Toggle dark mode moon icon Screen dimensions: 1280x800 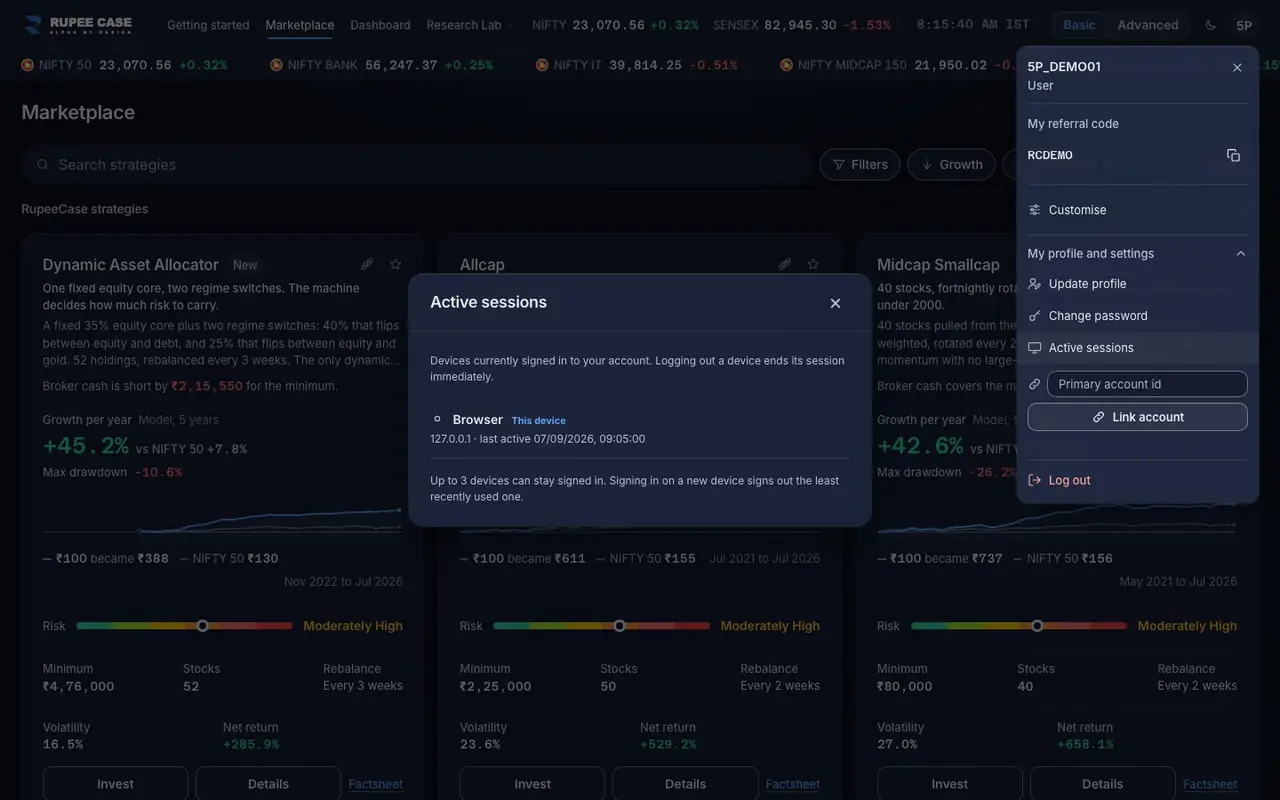coord(1211,25)
